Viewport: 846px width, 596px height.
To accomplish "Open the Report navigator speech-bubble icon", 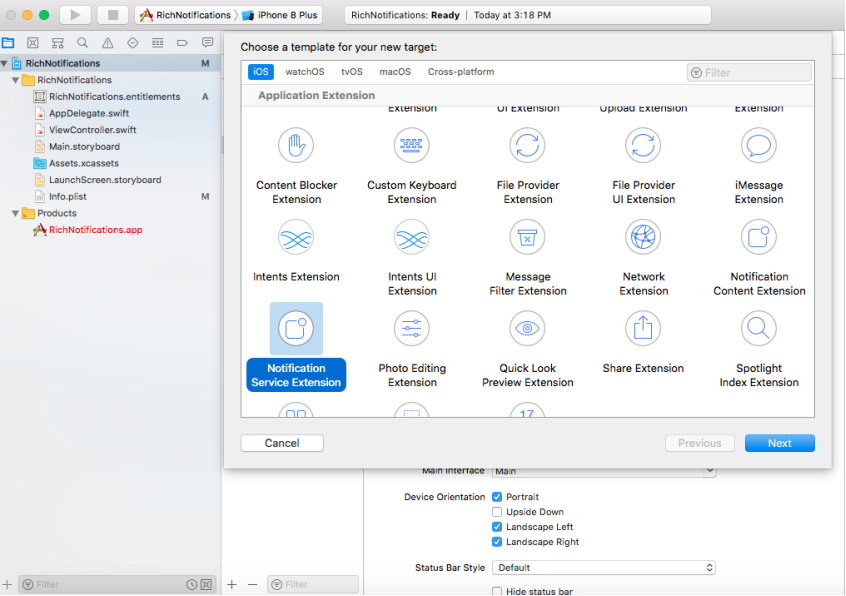I will (207, 43).
